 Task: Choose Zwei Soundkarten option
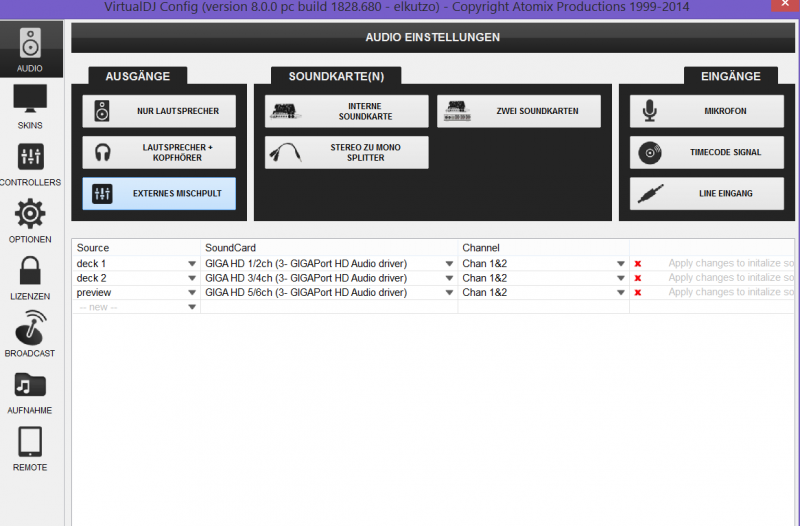519,111
